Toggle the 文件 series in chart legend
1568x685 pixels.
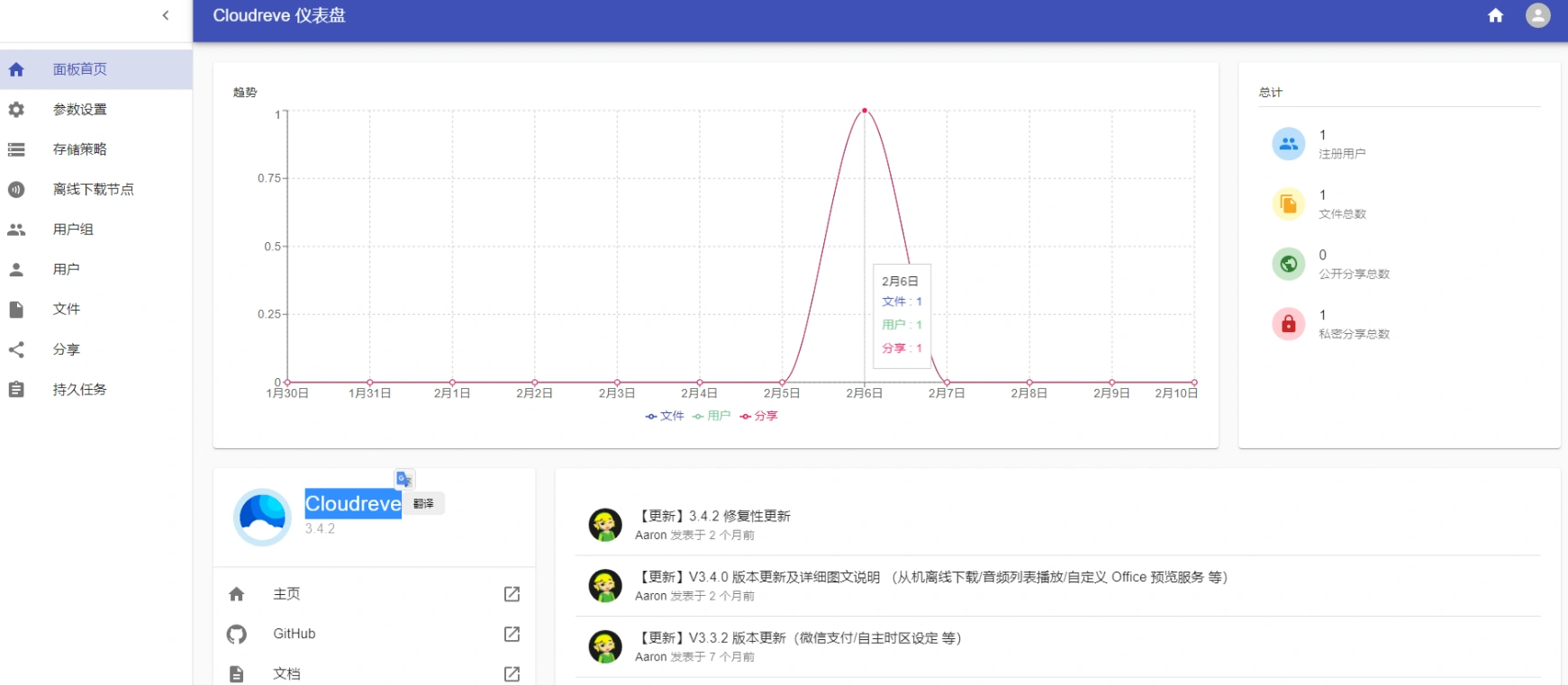665,416
